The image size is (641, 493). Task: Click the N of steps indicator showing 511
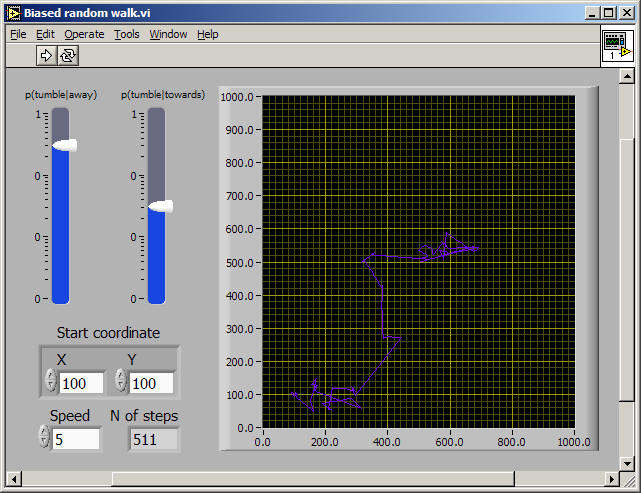click(154, 439)
